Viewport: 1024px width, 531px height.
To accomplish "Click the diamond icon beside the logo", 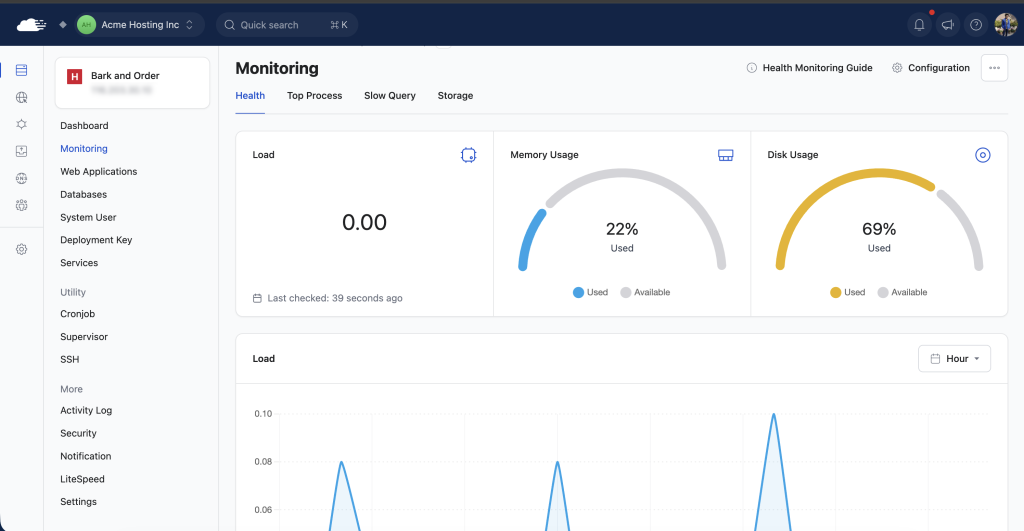I will [x=63, y=25].
